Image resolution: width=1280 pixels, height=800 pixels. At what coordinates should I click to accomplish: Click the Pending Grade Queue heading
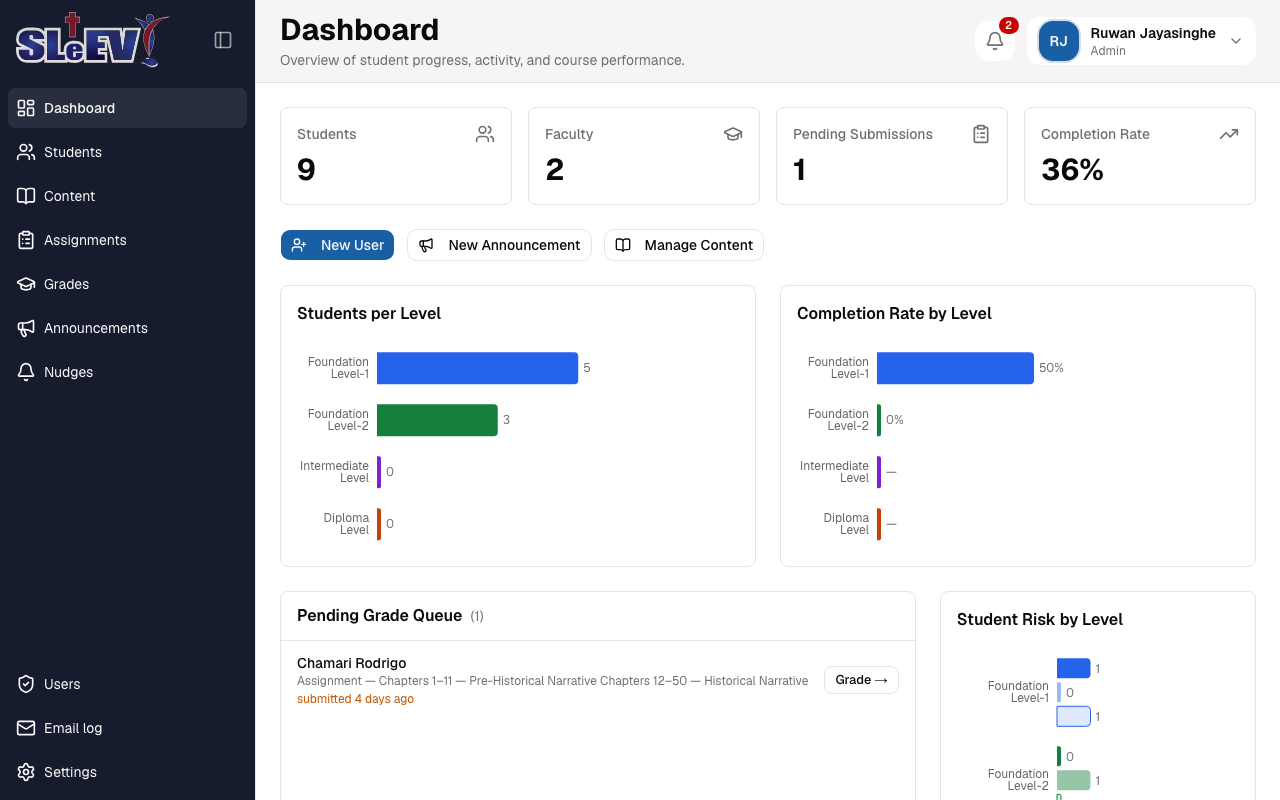[379, 615]
